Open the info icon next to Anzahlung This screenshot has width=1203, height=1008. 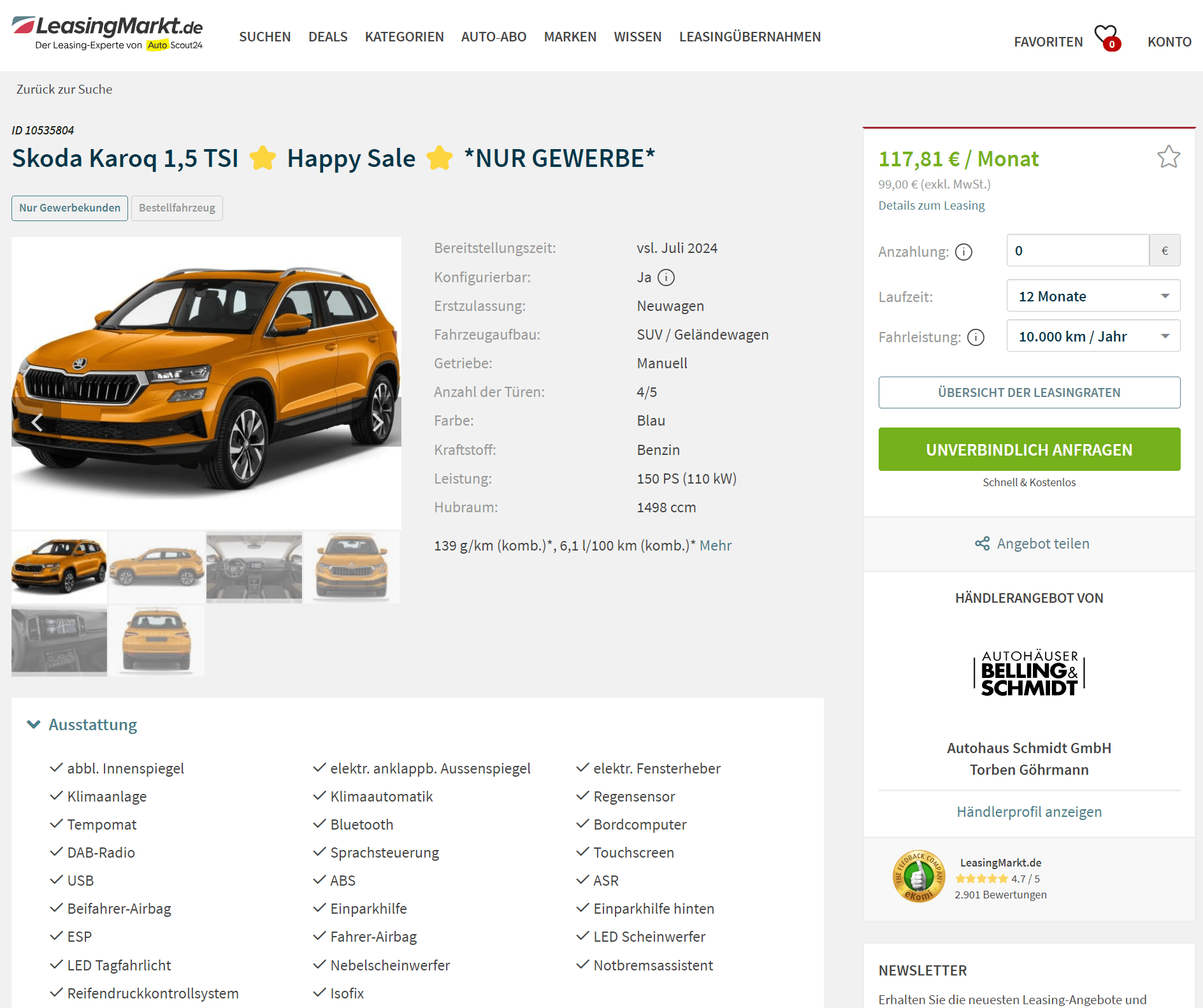(963, 252)
